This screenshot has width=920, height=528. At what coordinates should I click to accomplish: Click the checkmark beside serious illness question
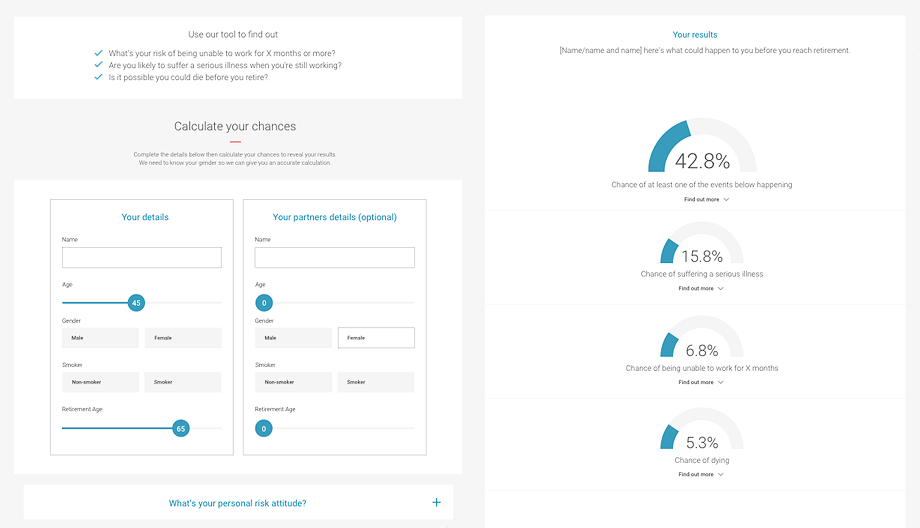coord(99,65)
